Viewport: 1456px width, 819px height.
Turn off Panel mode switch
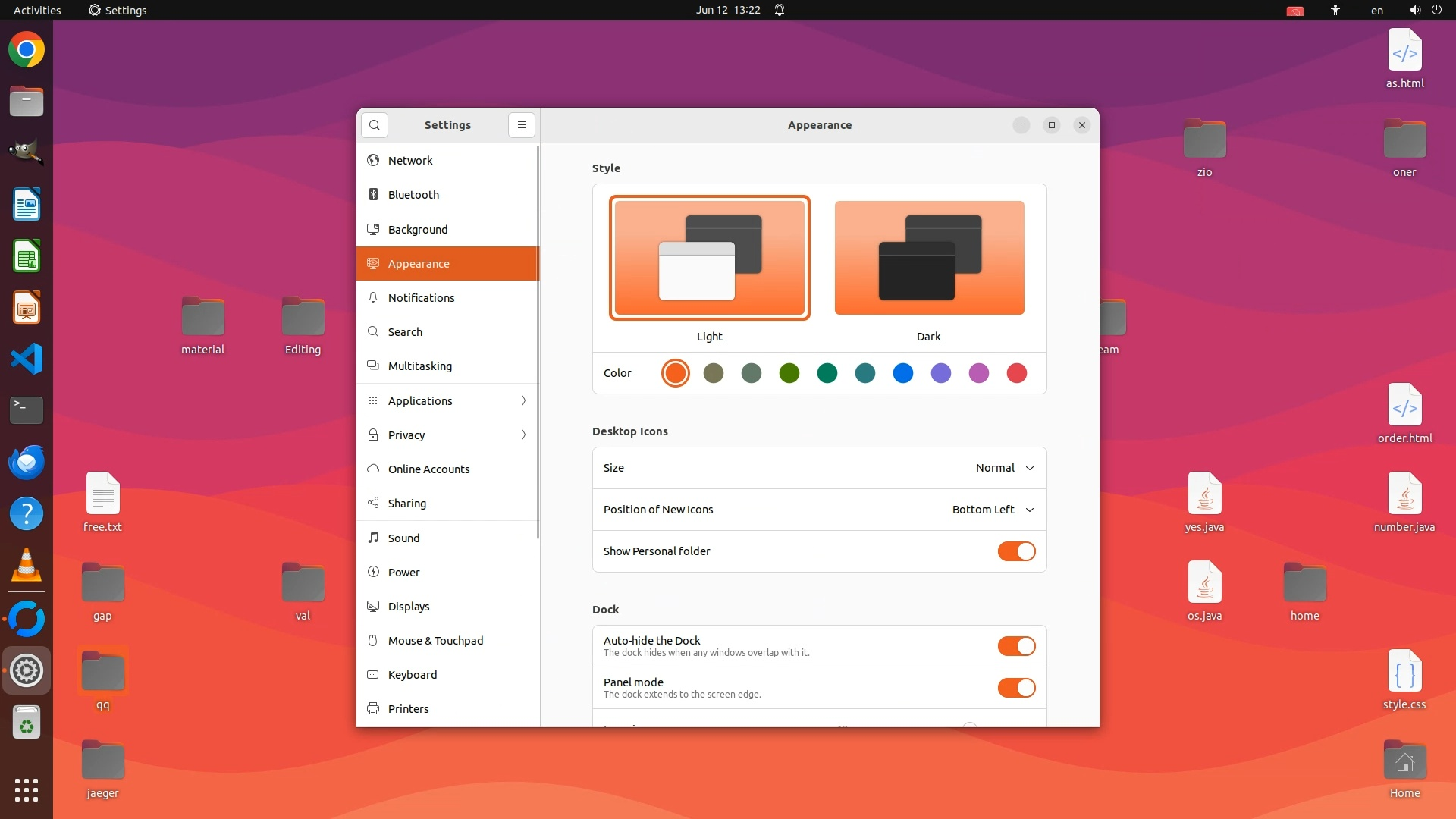click(x=1016, y=688)
